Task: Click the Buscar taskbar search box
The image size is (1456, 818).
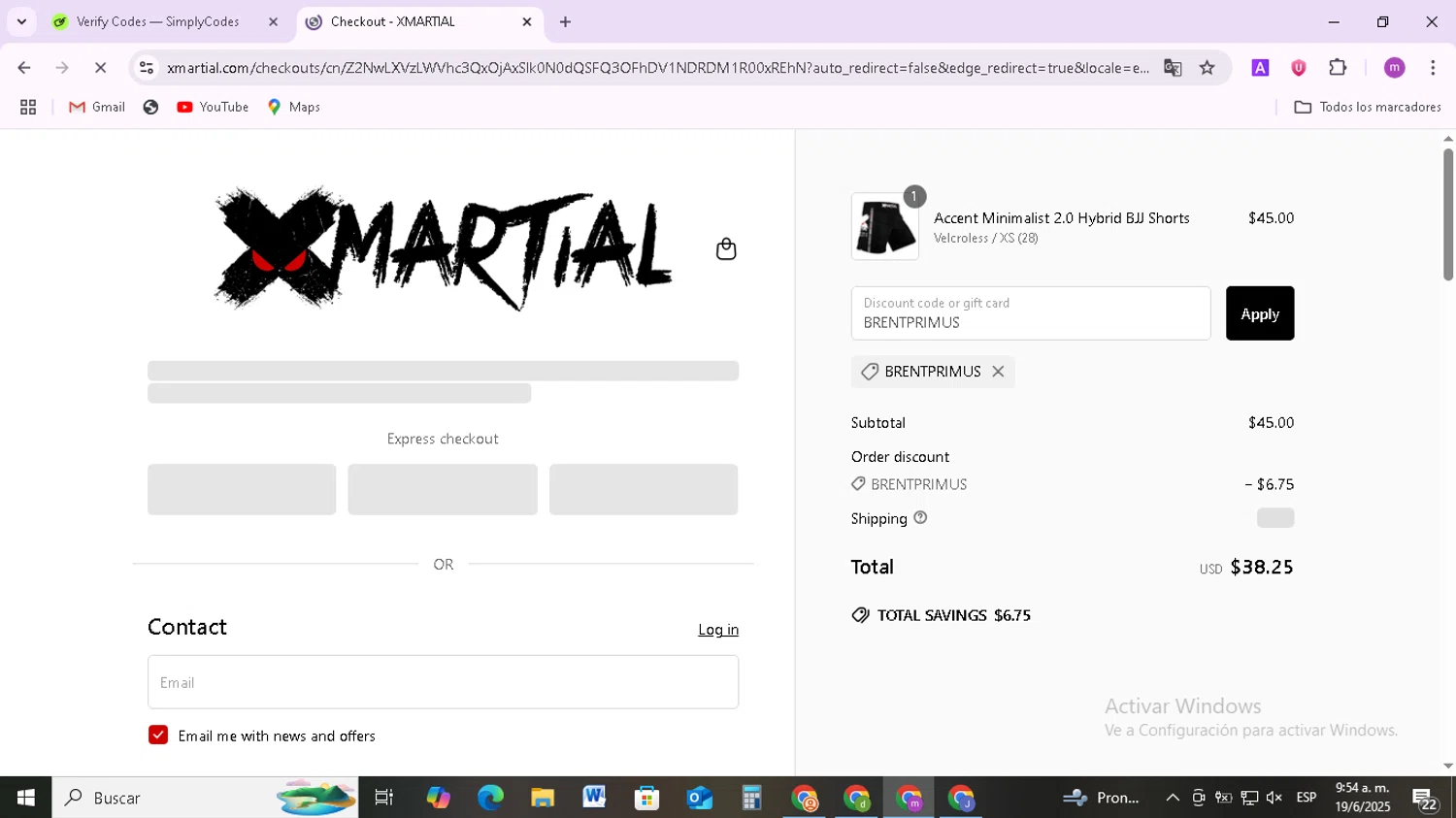Action: (x=205, y=798)
